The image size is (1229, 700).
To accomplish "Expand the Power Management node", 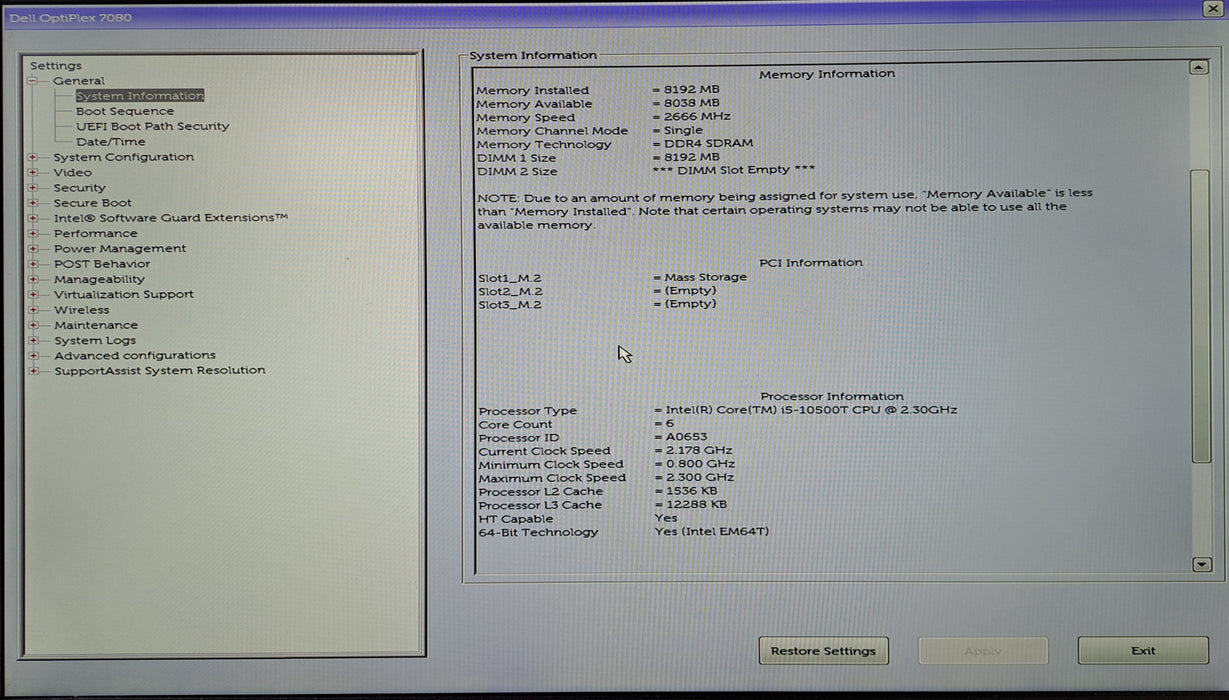I will [33, 249].
